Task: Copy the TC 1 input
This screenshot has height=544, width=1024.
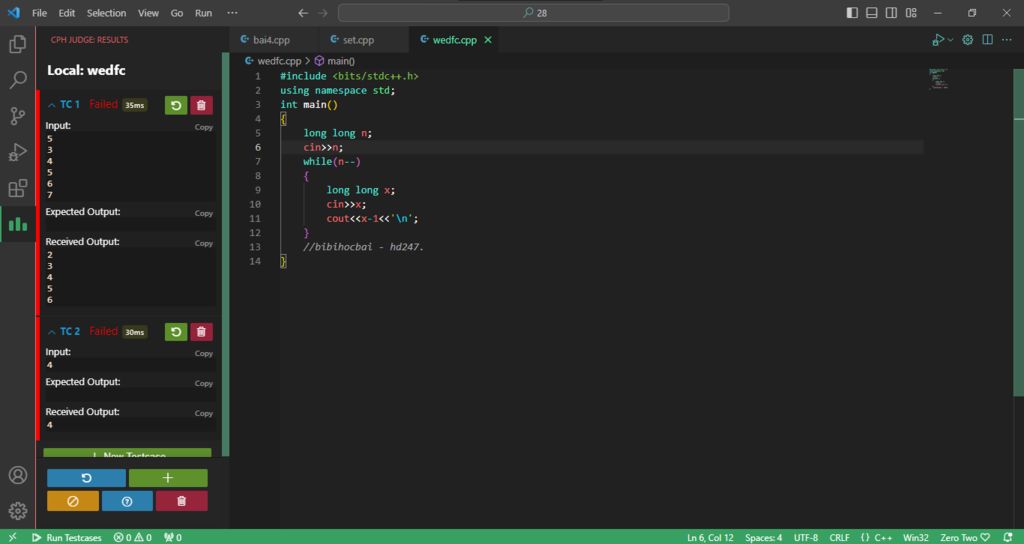Action: (204, 127)
